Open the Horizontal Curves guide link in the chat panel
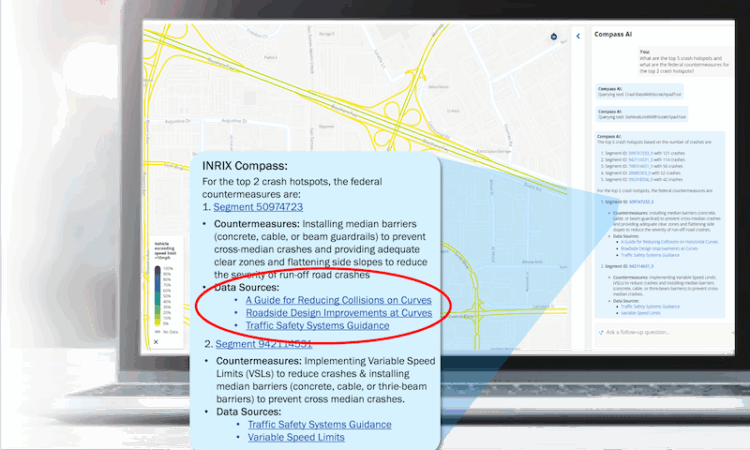The image size is (750, 450). coord(669,242)
